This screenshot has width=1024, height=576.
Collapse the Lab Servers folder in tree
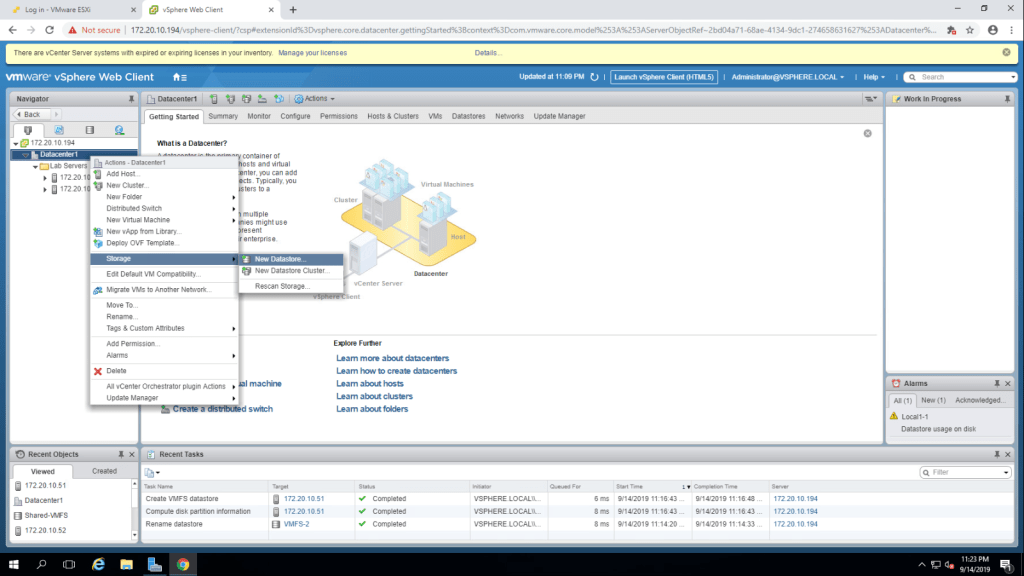35,166
